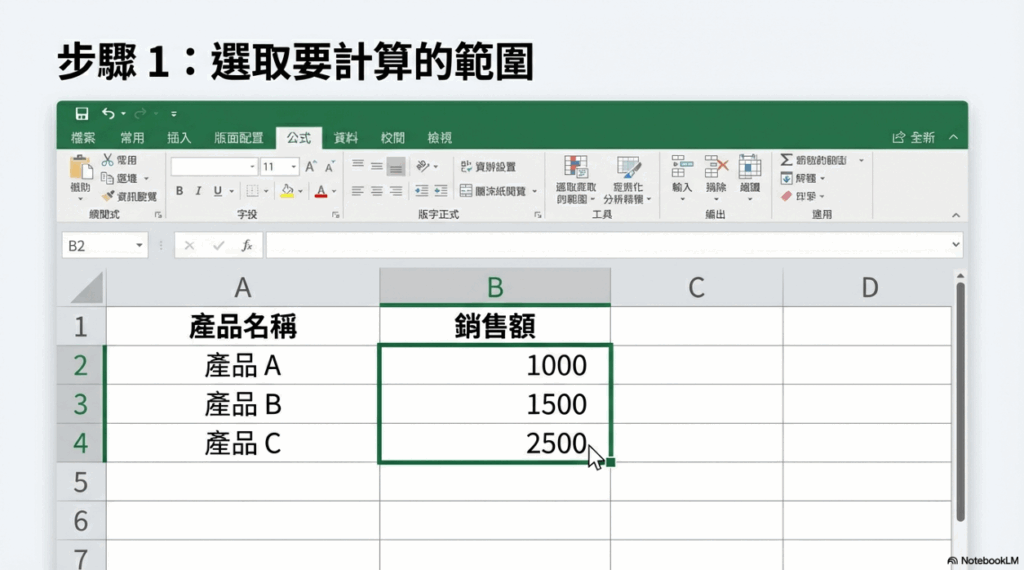Open the clipboard group dialog launcher

(x=158, y=214)
